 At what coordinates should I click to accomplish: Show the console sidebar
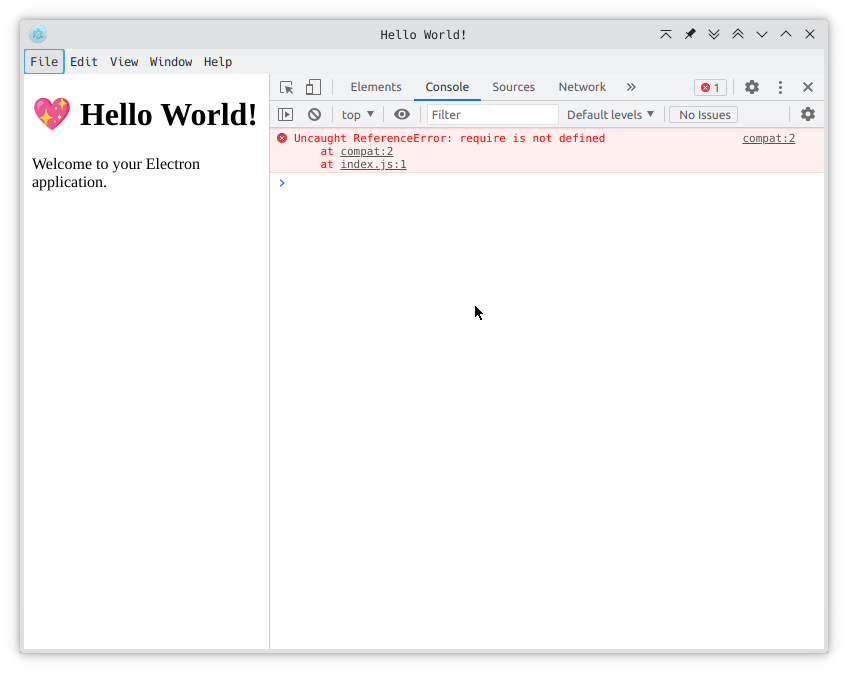click(x=286, y=114)
